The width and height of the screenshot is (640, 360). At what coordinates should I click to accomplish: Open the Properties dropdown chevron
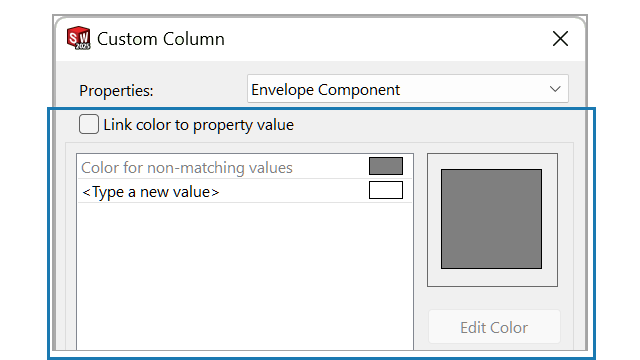[555, 89]
